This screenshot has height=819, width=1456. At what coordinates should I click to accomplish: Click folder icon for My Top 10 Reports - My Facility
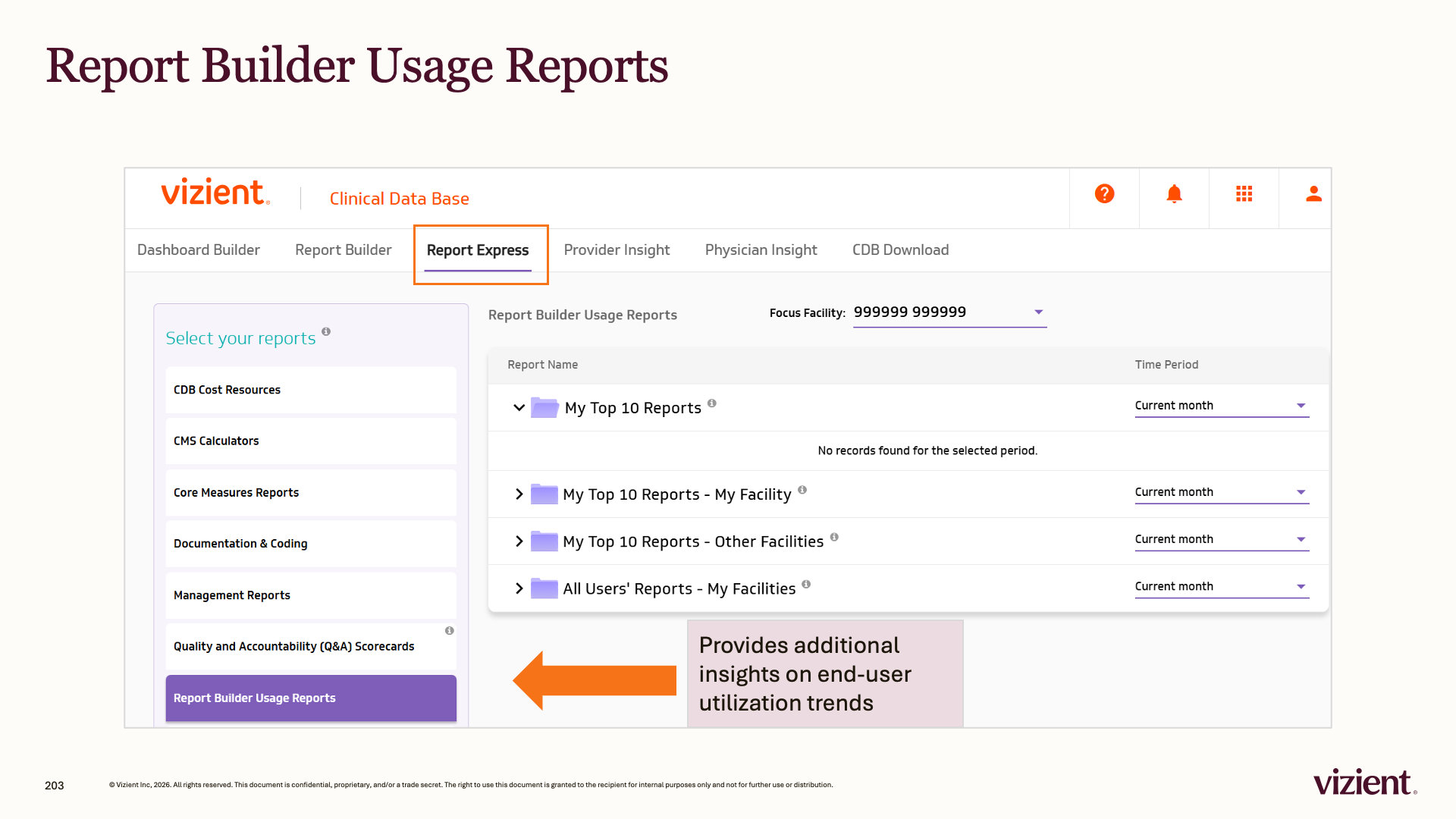(x=544, y=494)
